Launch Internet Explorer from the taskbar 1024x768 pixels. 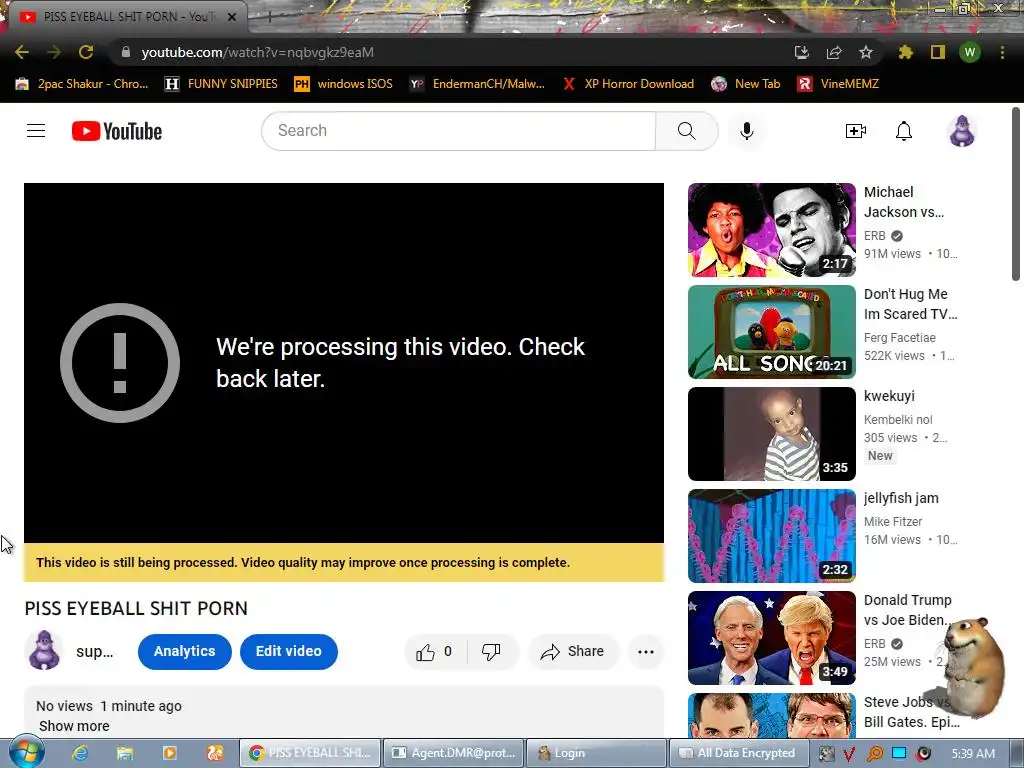click(80, 753)
